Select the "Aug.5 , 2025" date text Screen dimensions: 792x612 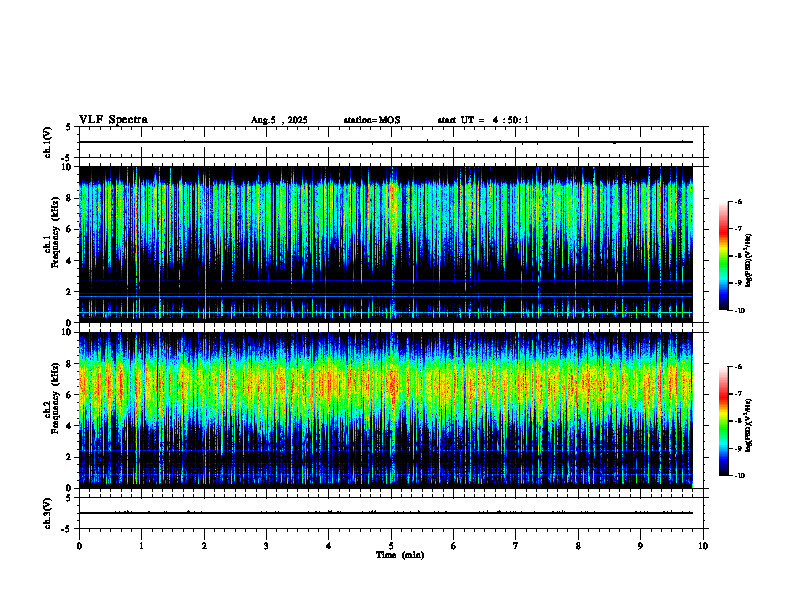279,120
